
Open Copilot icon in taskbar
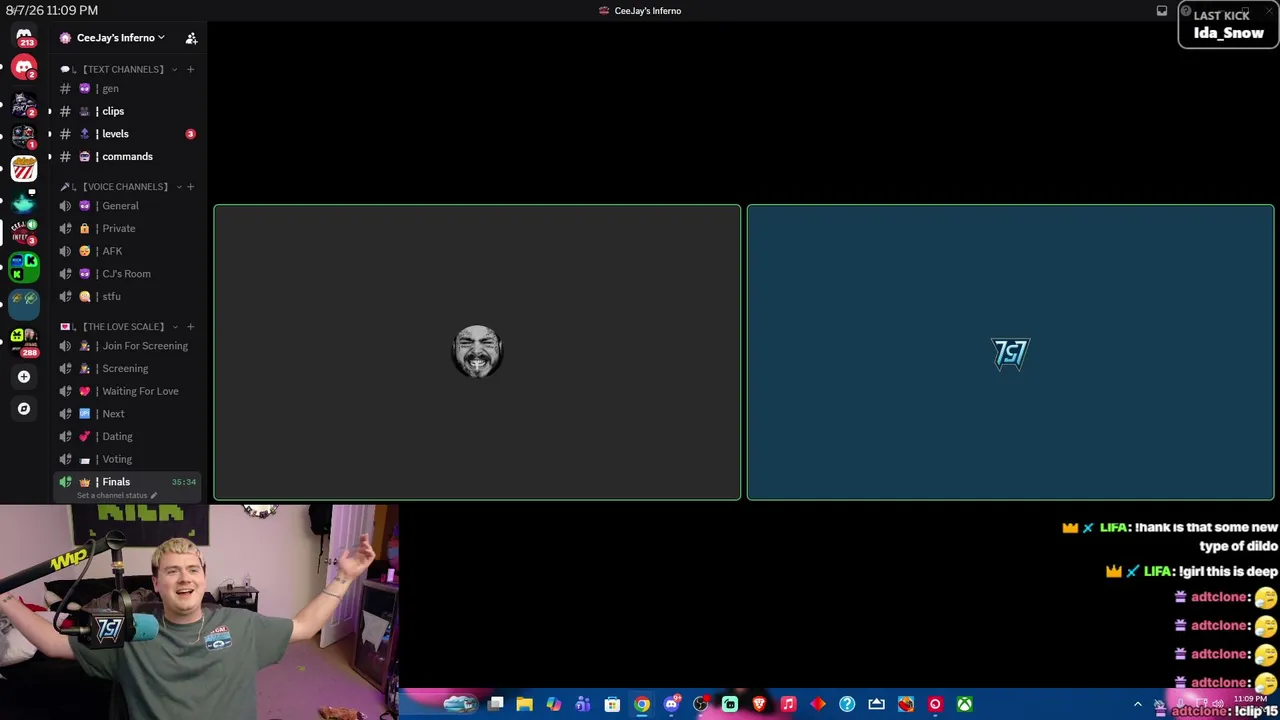coord(554,704)
